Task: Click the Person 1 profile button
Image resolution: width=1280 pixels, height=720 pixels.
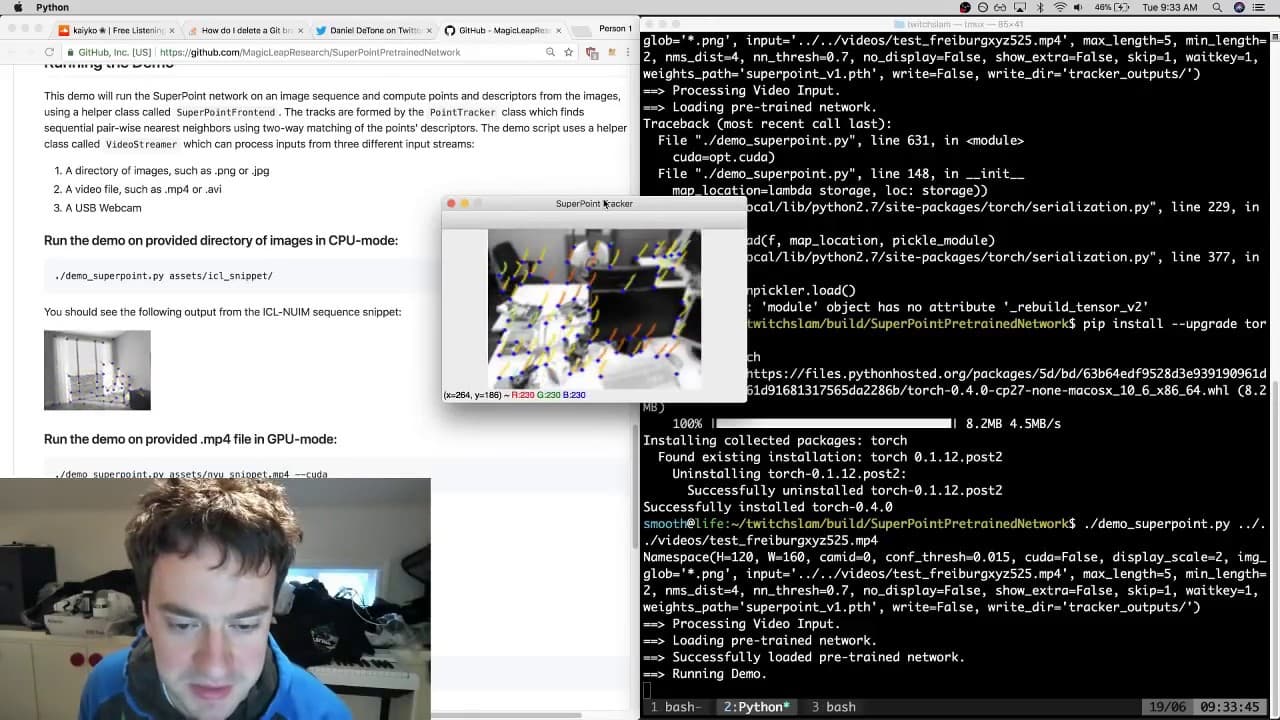Action: coord(614,29)
